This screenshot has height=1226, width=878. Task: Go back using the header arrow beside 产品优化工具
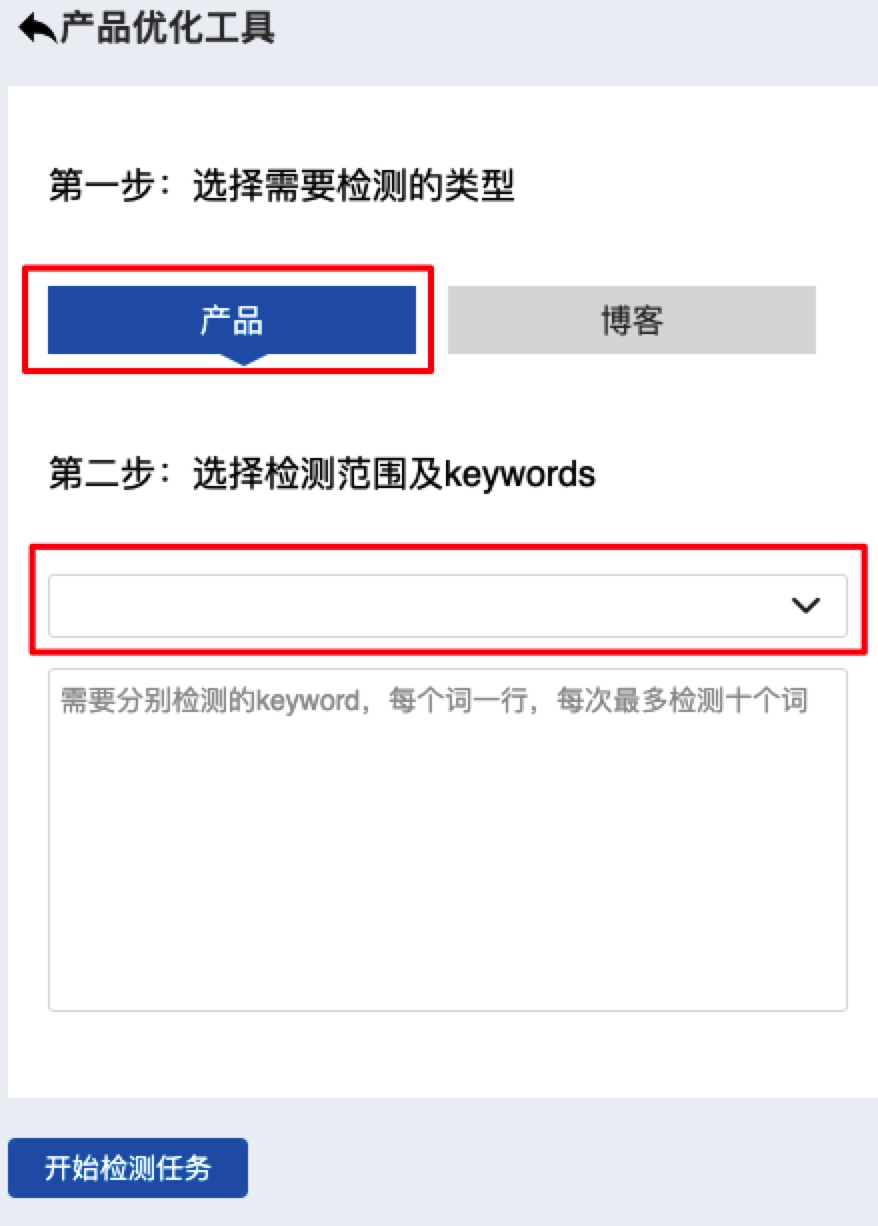(x=37, y=29)
